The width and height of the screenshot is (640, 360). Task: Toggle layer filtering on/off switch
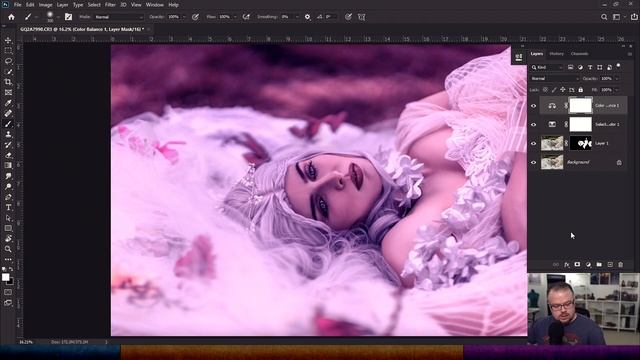619,66
